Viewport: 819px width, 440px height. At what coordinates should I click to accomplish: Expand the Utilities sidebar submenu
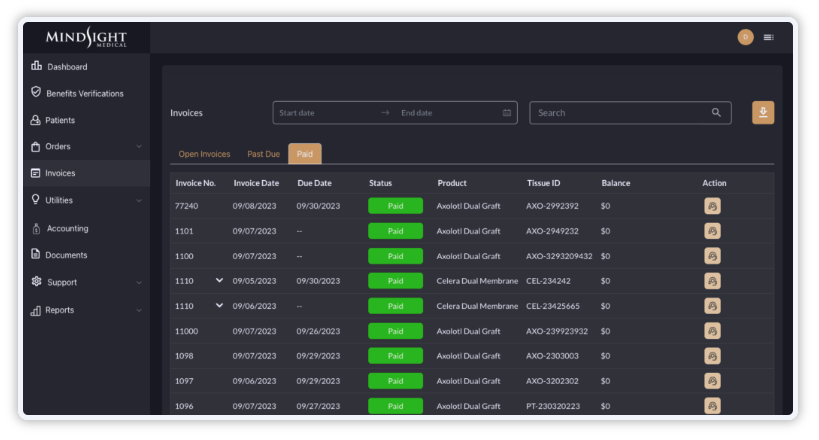pos(139,200)
